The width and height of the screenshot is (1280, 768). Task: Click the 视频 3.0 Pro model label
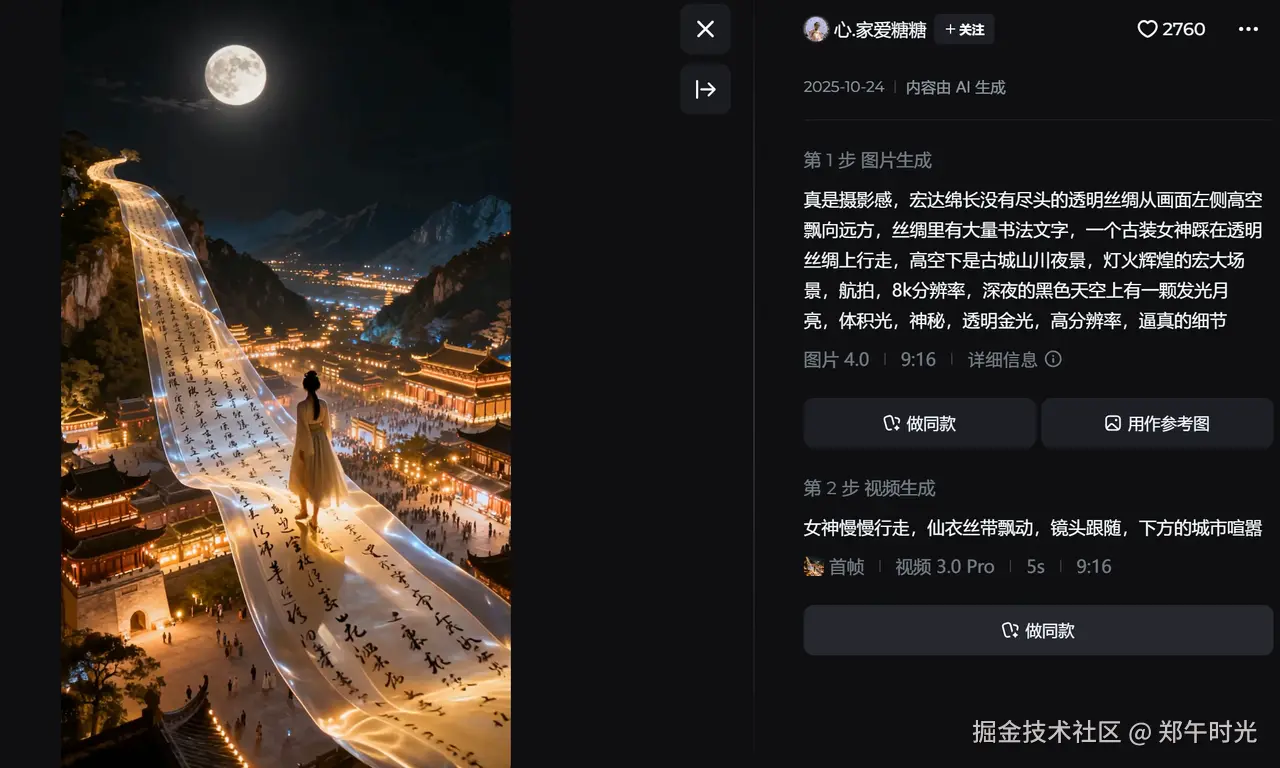click(x=945, y=566)
